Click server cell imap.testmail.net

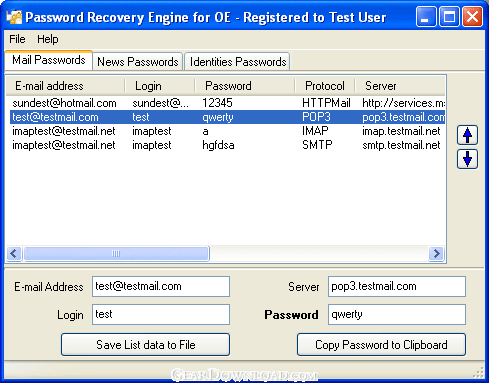401,131
